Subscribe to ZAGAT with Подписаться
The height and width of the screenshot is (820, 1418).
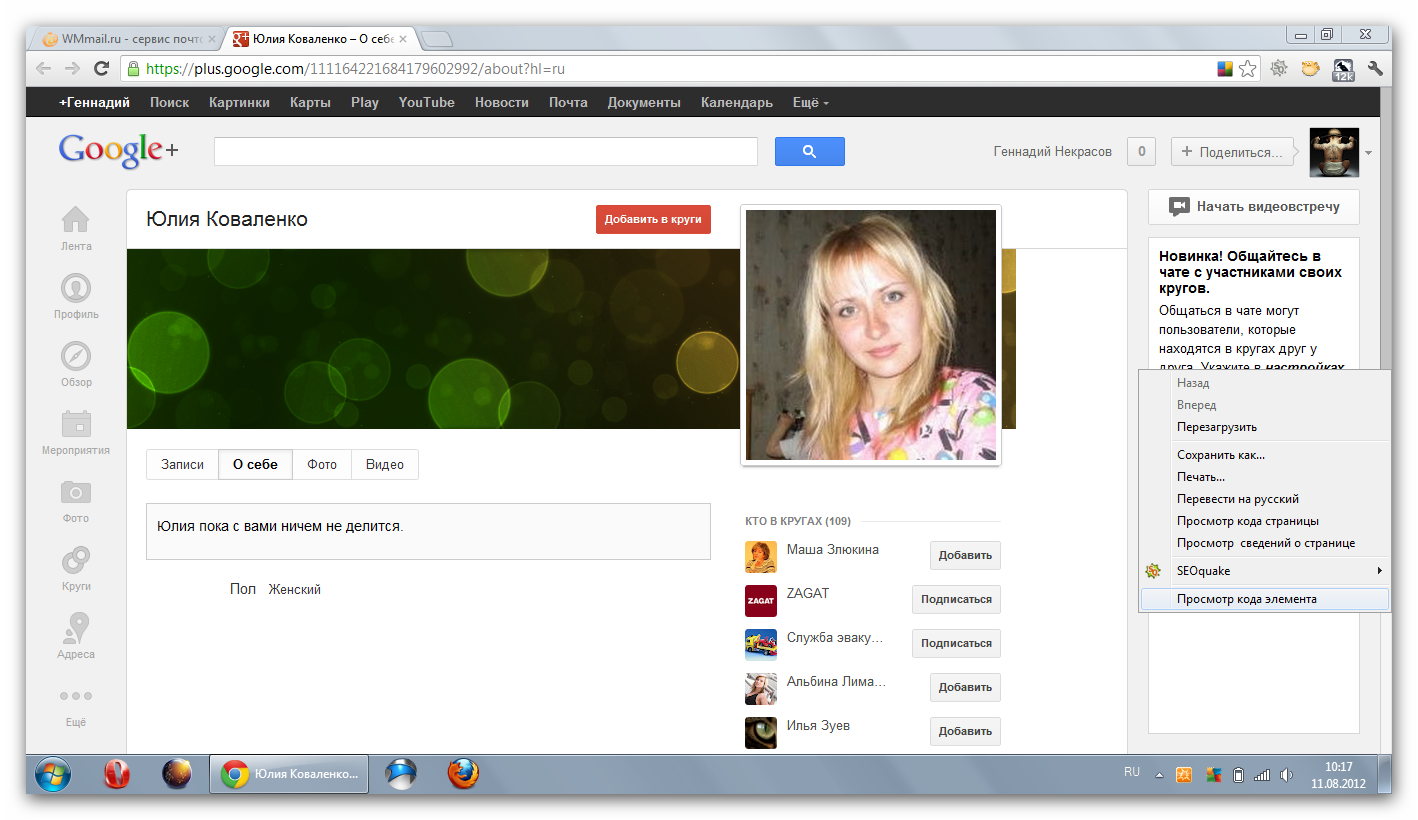click(956, 600)
